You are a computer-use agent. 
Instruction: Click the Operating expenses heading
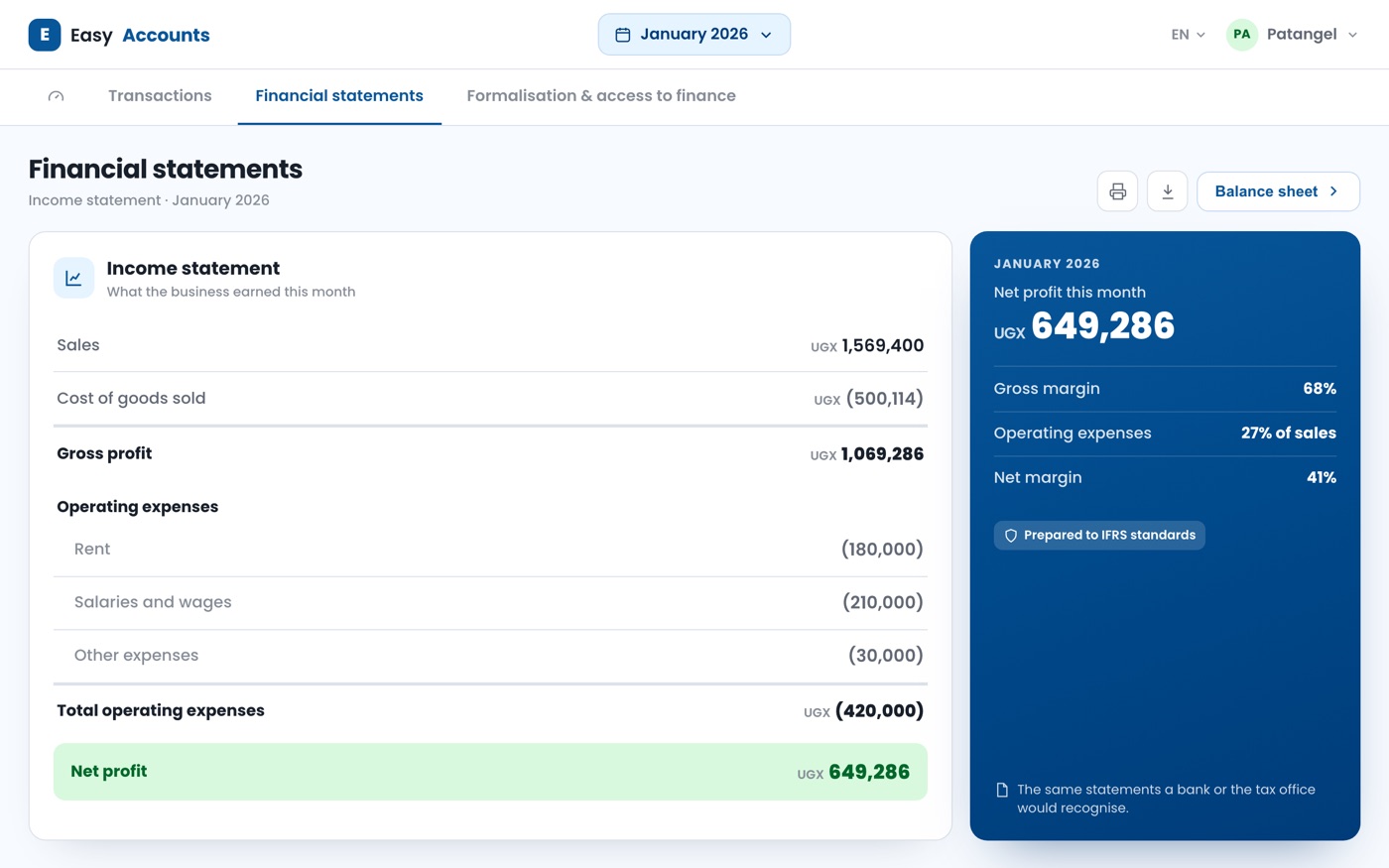[137, 507]
